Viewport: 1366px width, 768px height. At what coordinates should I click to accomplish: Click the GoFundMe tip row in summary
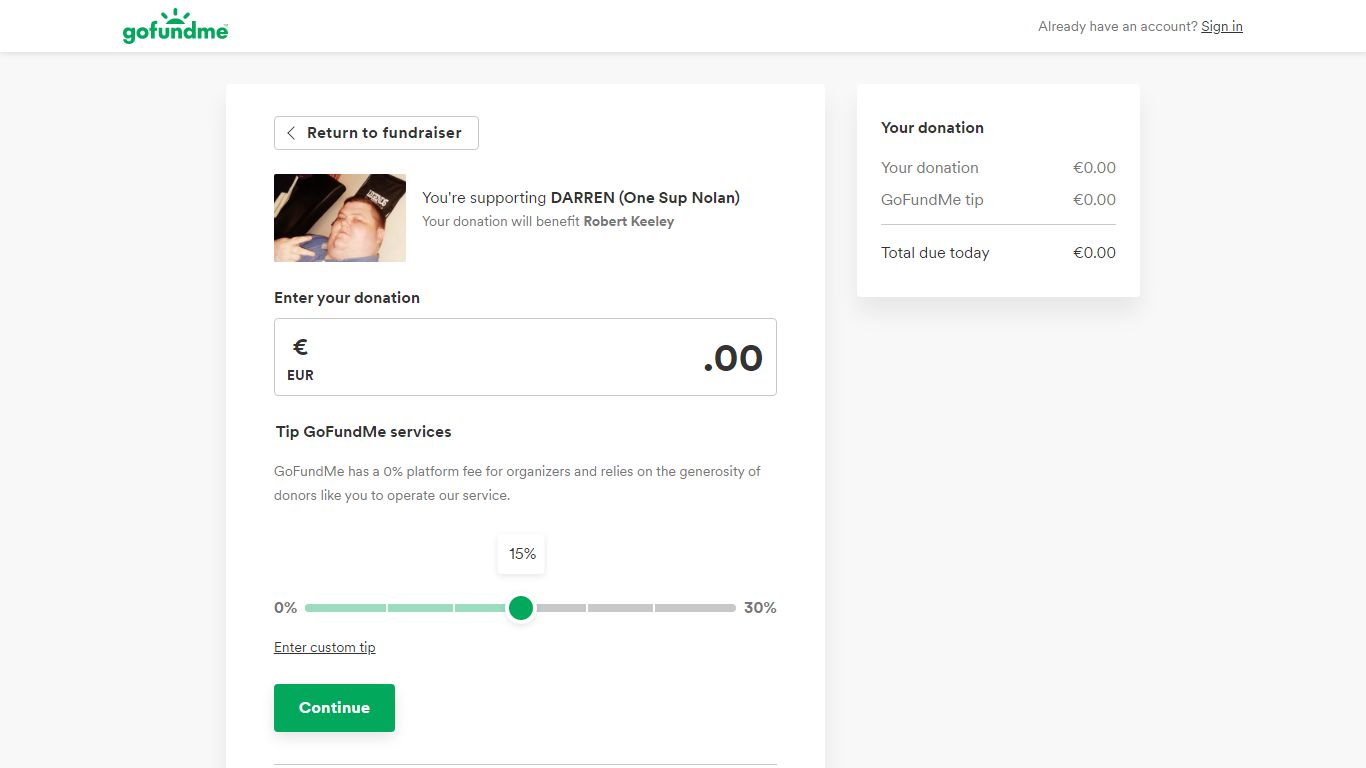(x=998, y=200)
